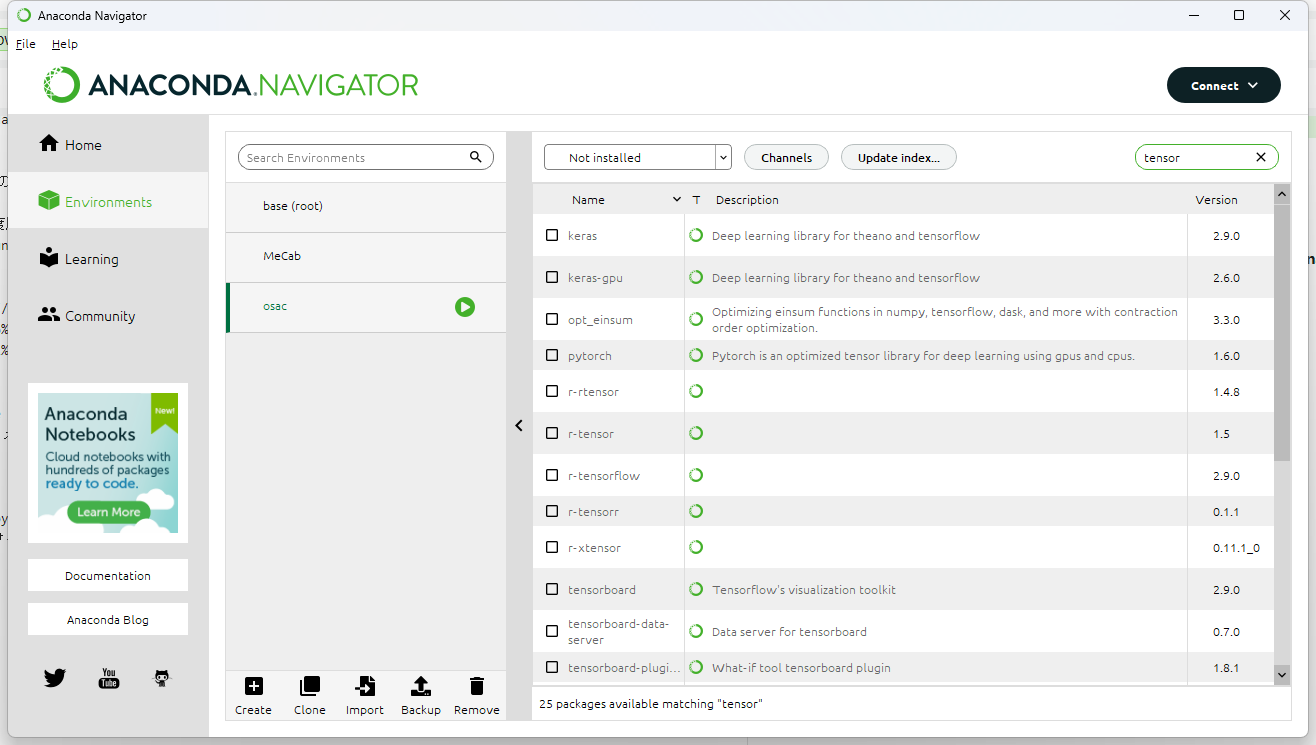
Task: Check the pytorch package checkbox
Action: pyautogui.click(x=552, y=355)
